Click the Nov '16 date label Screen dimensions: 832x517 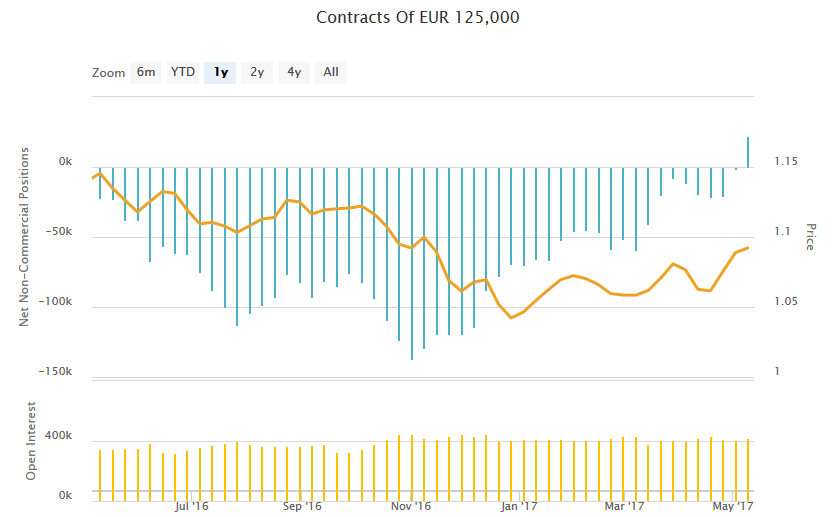[x=411, y=507]
